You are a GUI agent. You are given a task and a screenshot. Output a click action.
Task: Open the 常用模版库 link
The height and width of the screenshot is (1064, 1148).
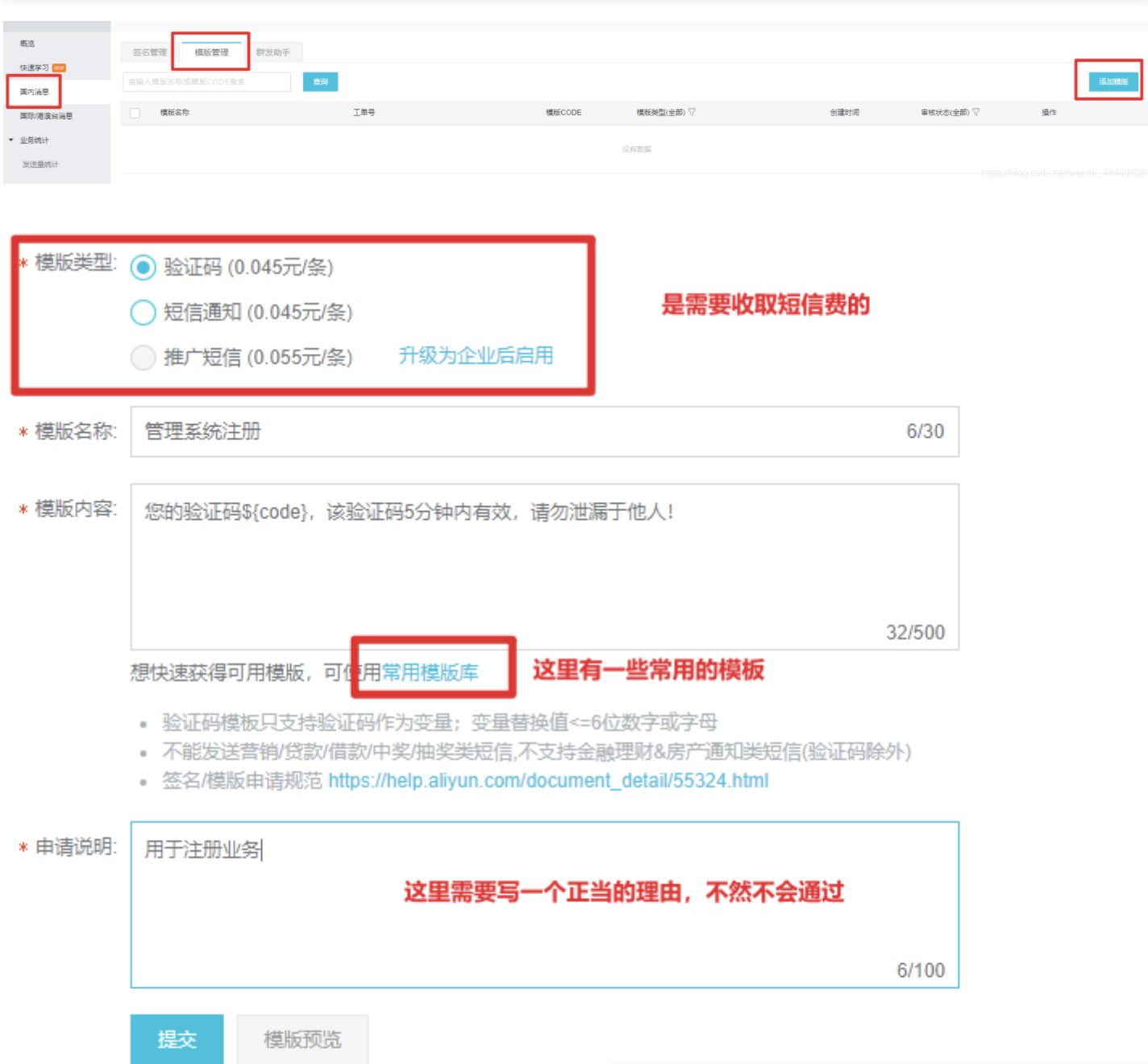pos(430,672)
